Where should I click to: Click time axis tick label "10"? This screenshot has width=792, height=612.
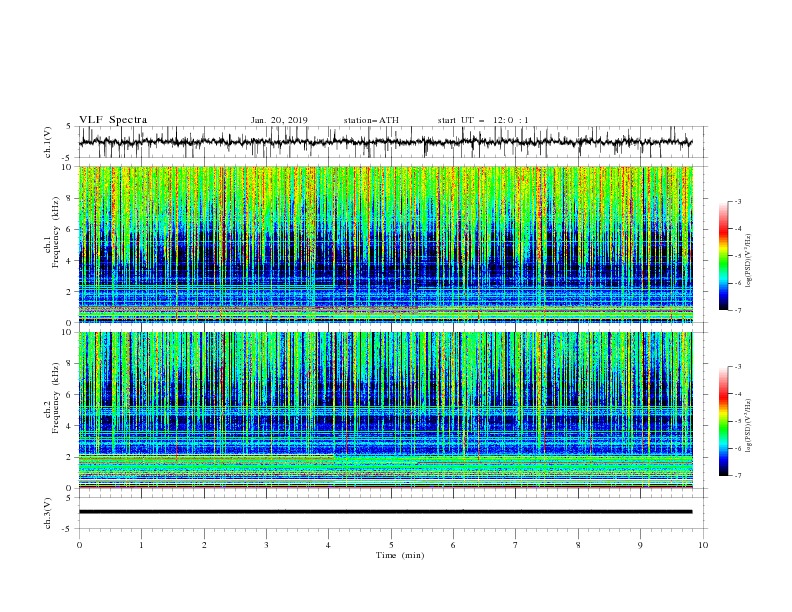pos(703,545)
